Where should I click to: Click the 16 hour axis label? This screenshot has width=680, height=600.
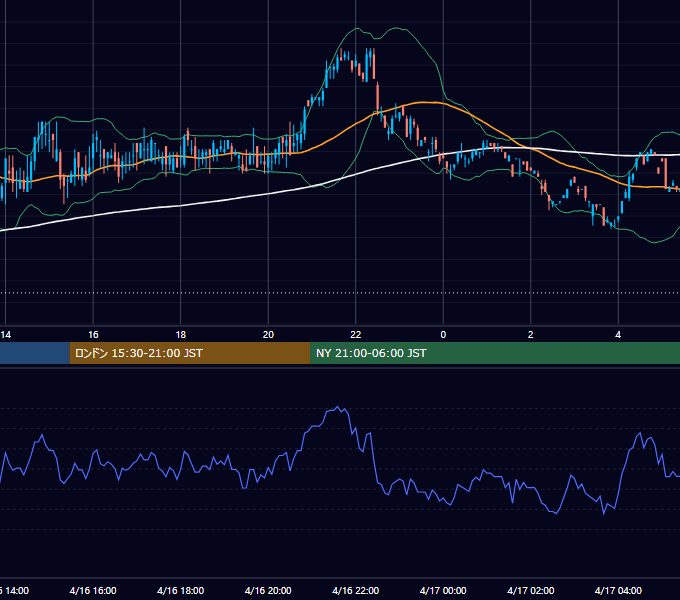(93, 335)
